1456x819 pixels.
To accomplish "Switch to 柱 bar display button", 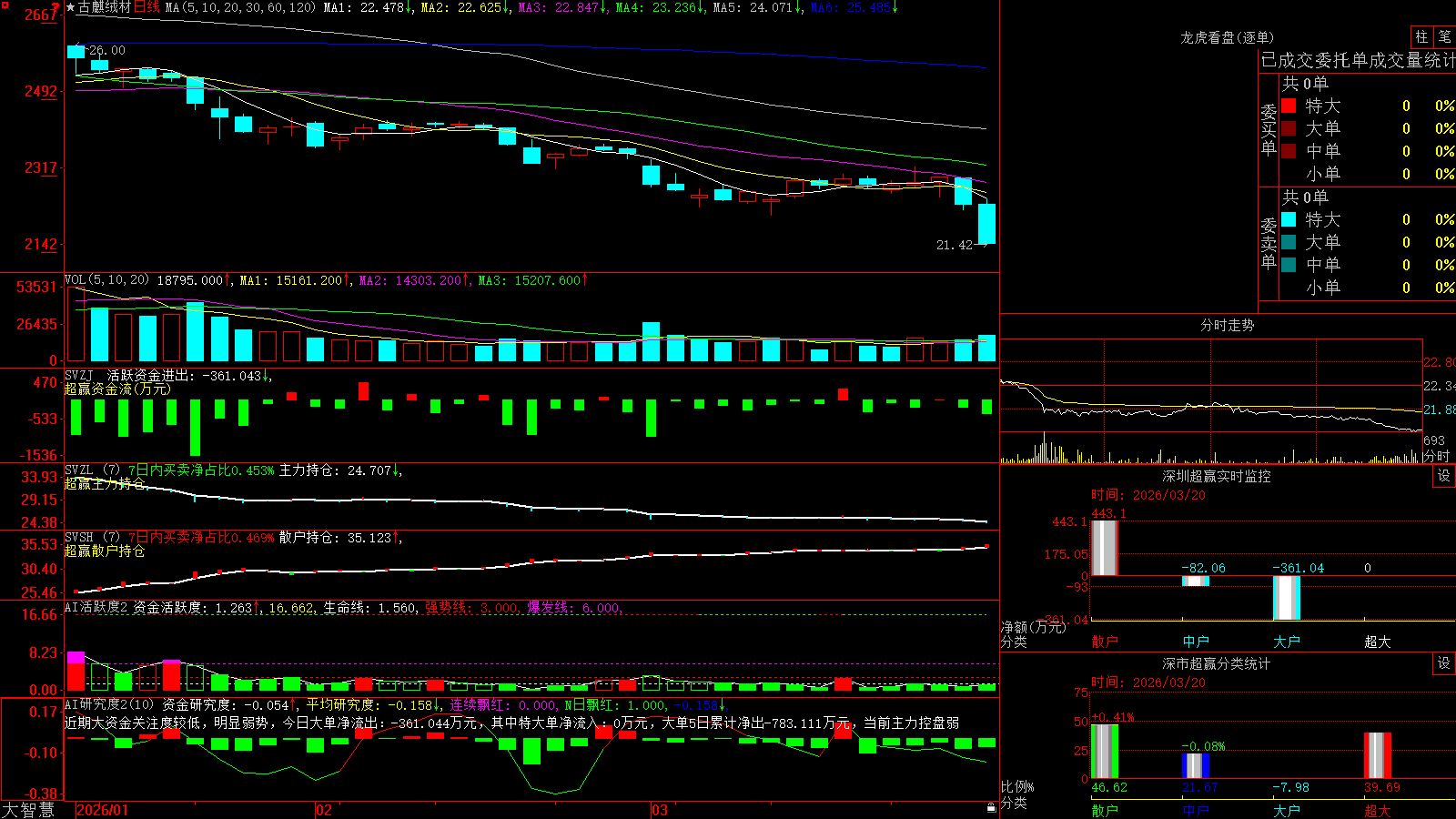I will (x=1421, y=37).
